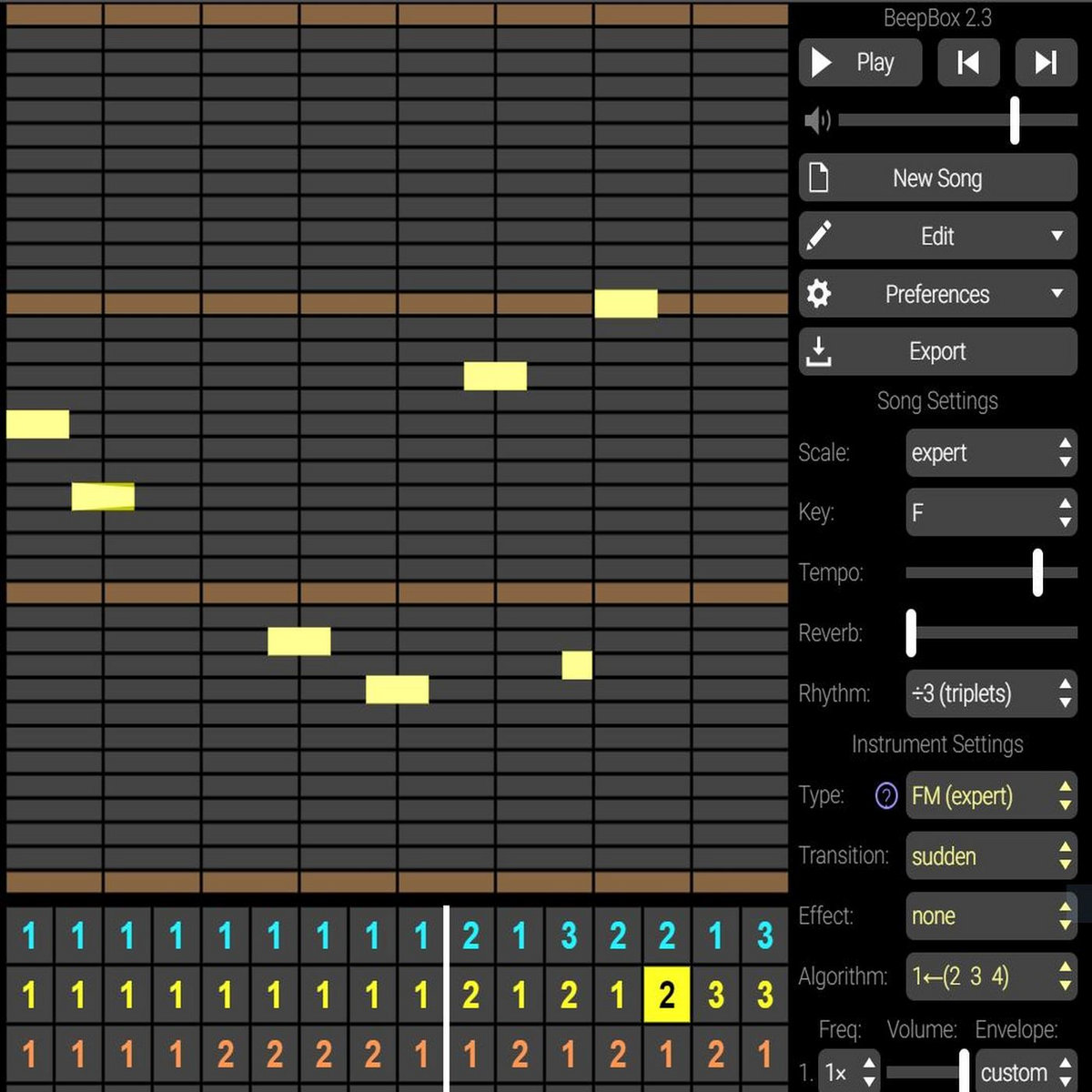Viewport: 1092px width, 1092px height.
Task: Click the Export button
Action: [937, 351]
